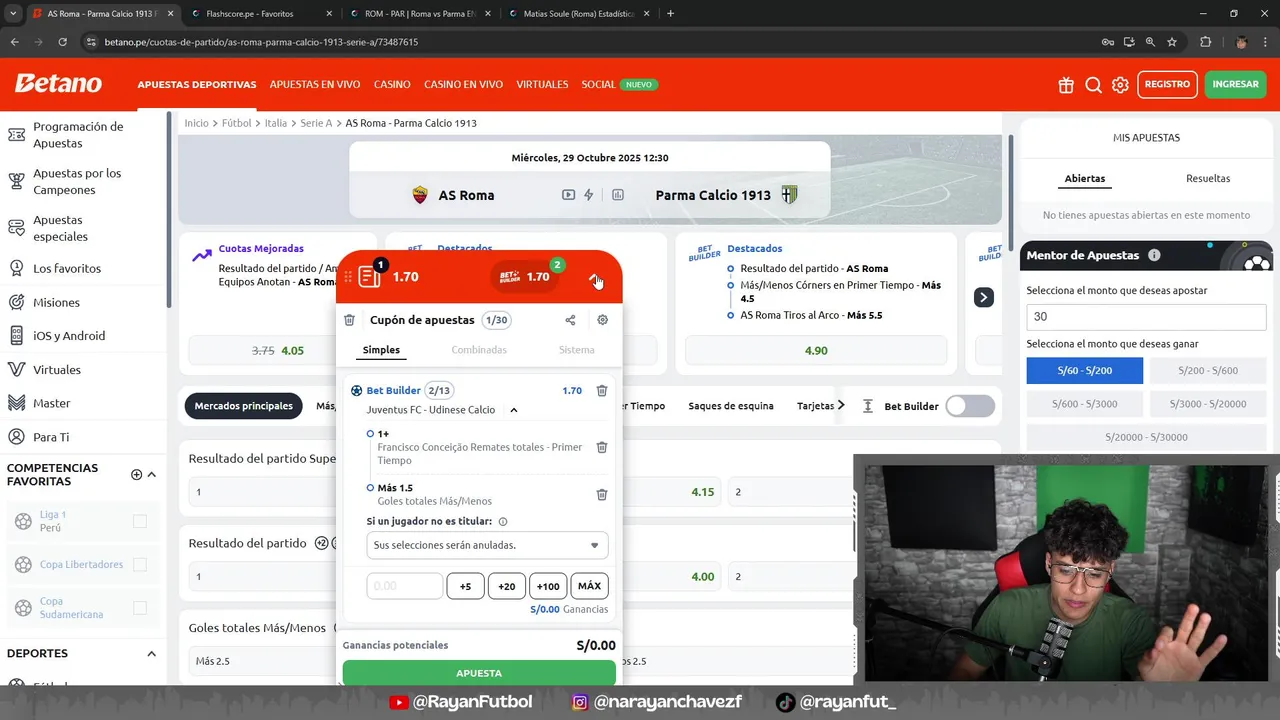Switch to the Combinadas tab
The image size is (1280, 720).
(x=479, y=350)
